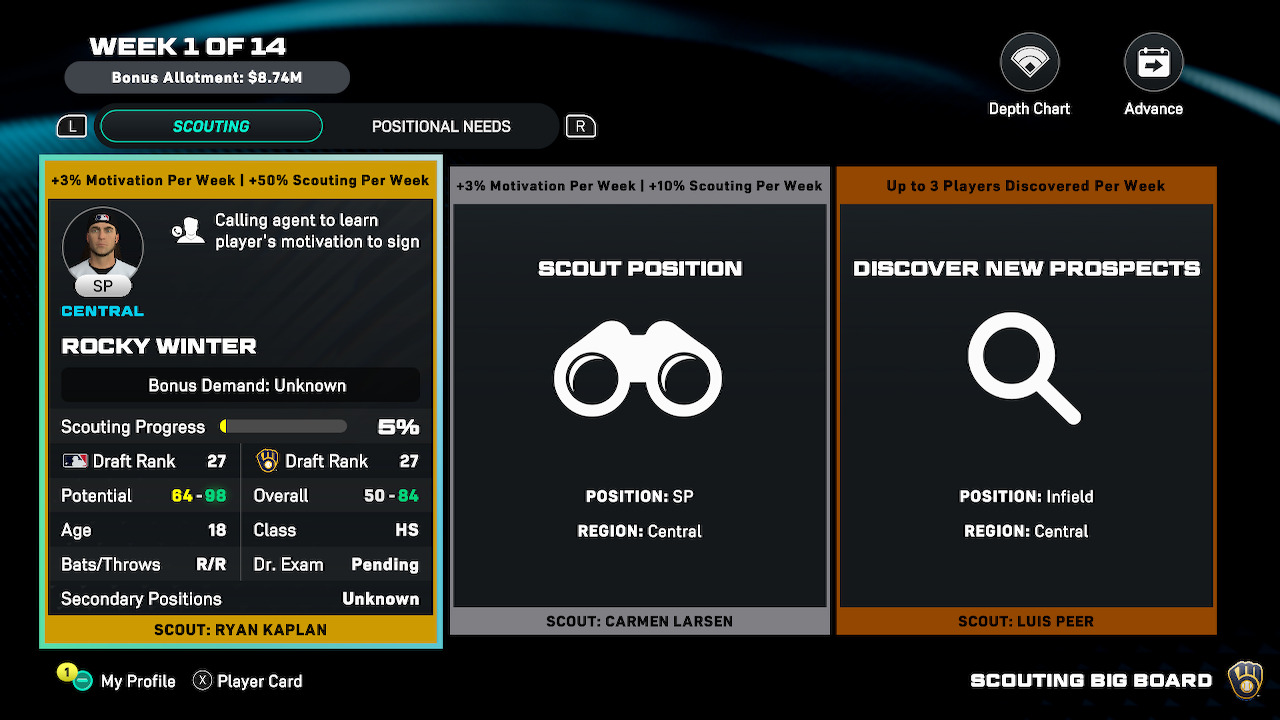Viewport: 1280px width, 720px height.
Task: Click the agent phone call icon
Action: coord(187,231)
